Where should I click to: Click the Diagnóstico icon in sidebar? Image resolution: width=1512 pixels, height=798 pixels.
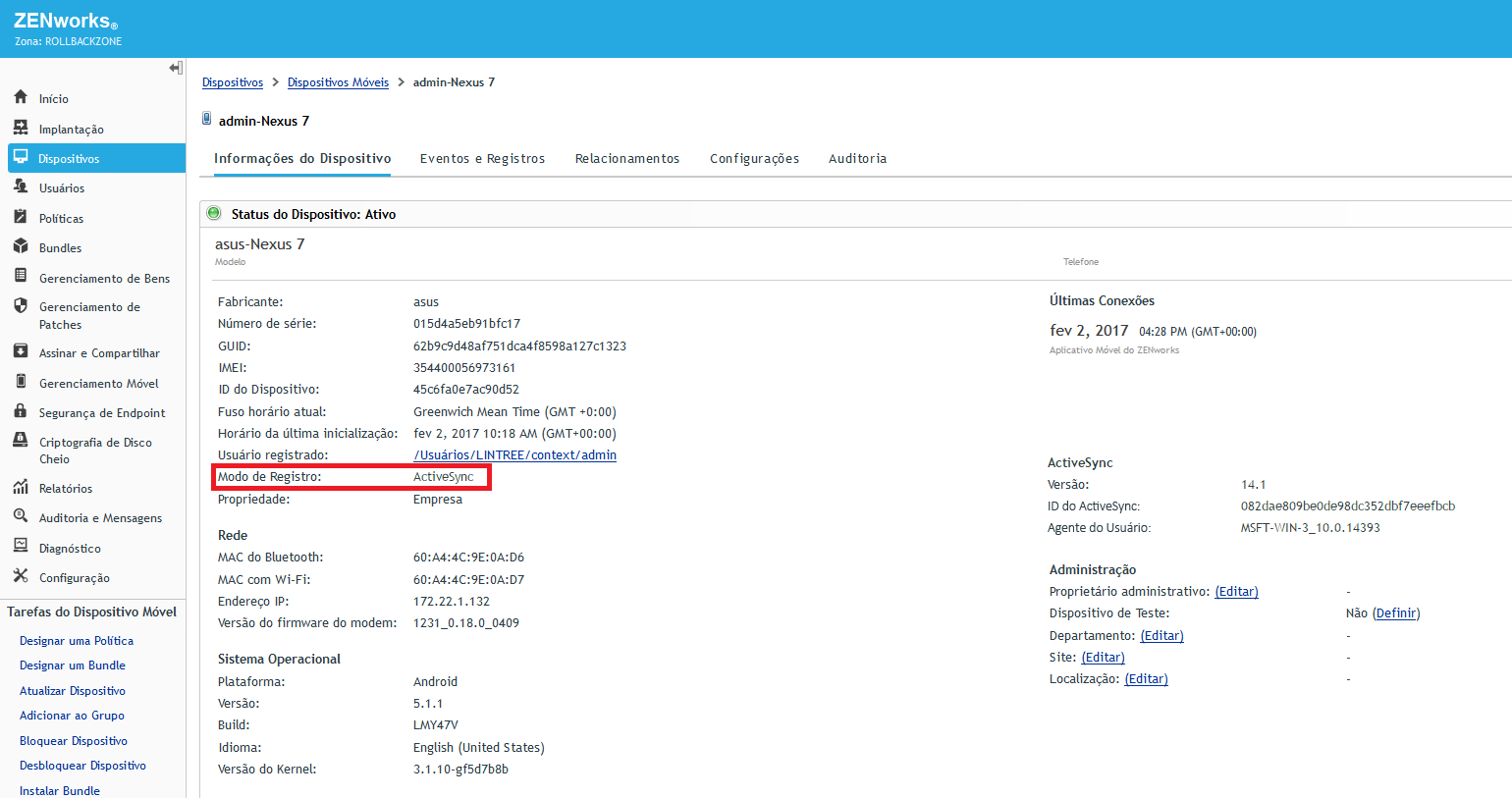(21, 547)
